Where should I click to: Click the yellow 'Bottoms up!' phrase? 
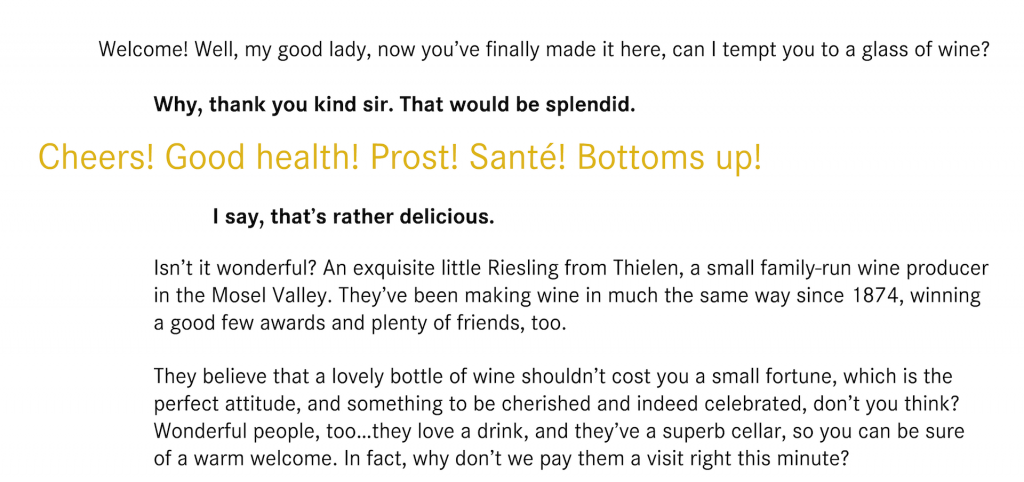669,159
